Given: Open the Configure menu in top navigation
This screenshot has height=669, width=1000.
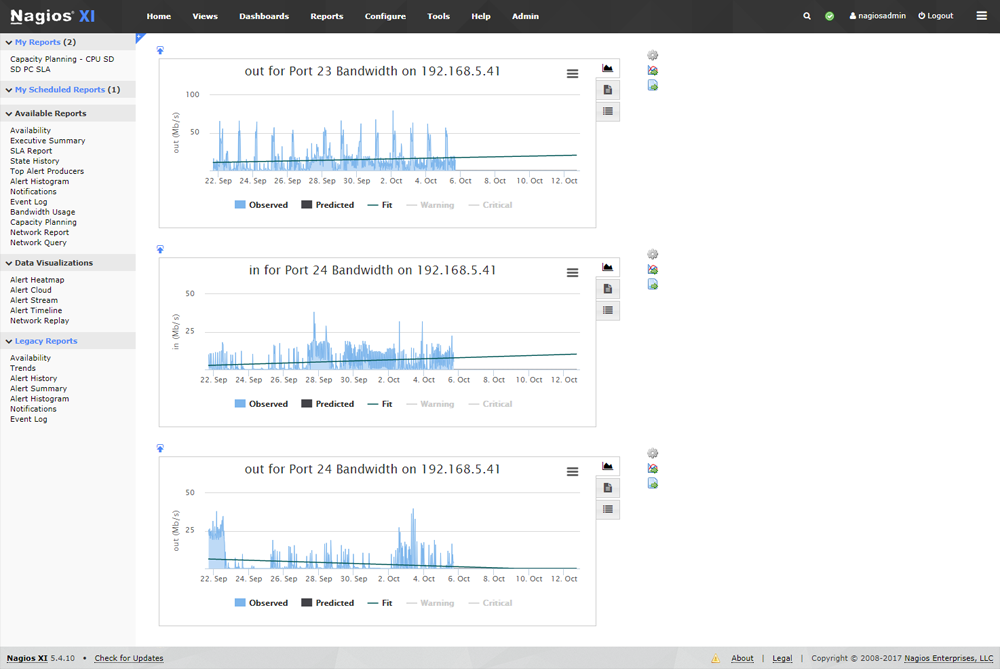Looking at the screenshot, I should point(385,16).
